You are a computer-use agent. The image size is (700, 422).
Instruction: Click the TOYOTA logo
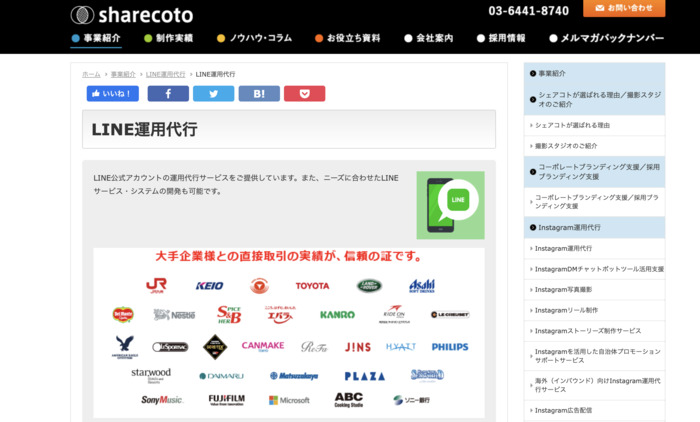click(312, 286)
